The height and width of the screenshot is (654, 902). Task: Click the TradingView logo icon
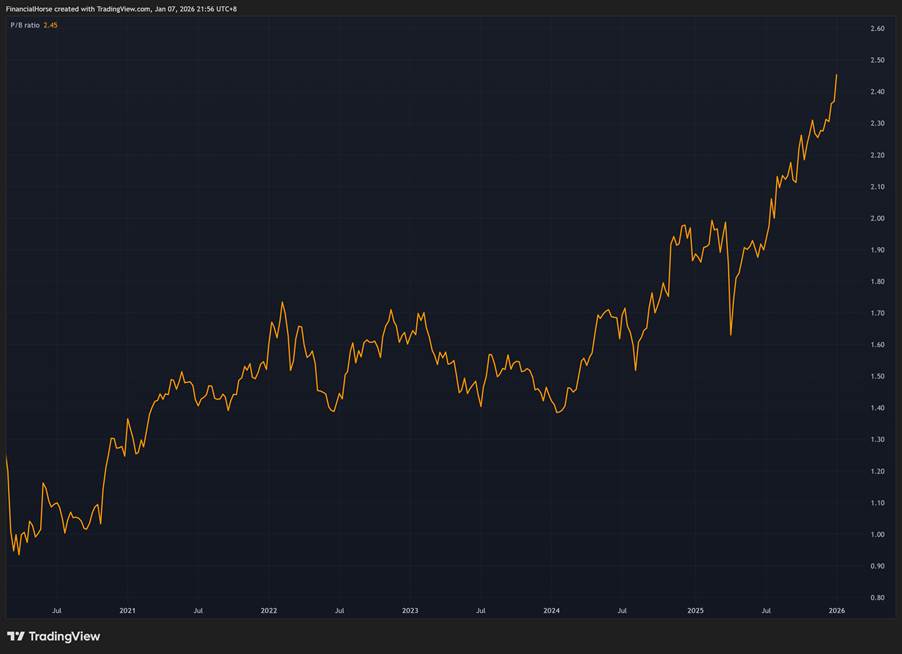pos(15,636)
